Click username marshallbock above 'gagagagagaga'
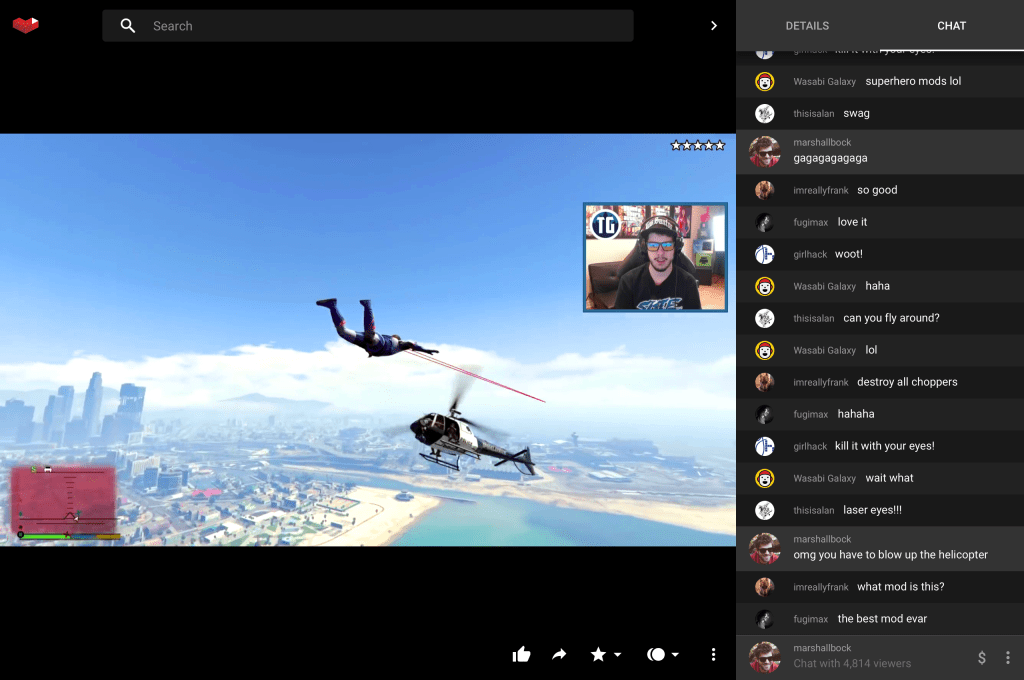This screenshot has width=1024, height=680. pos(822,143)
